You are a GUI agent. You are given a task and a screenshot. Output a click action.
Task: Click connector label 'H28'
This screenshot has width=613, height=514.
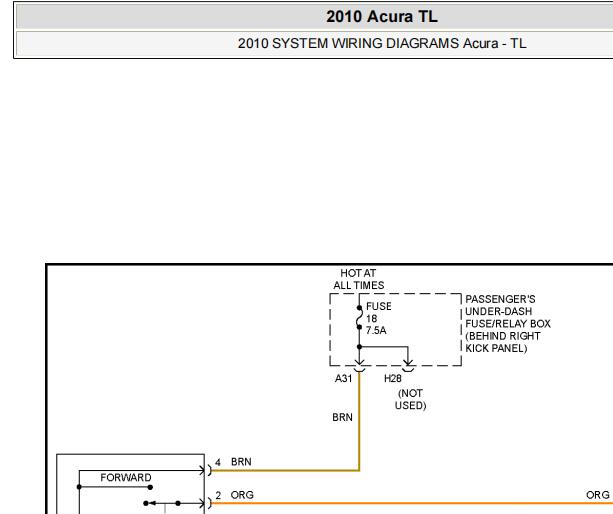click(393, 378)
